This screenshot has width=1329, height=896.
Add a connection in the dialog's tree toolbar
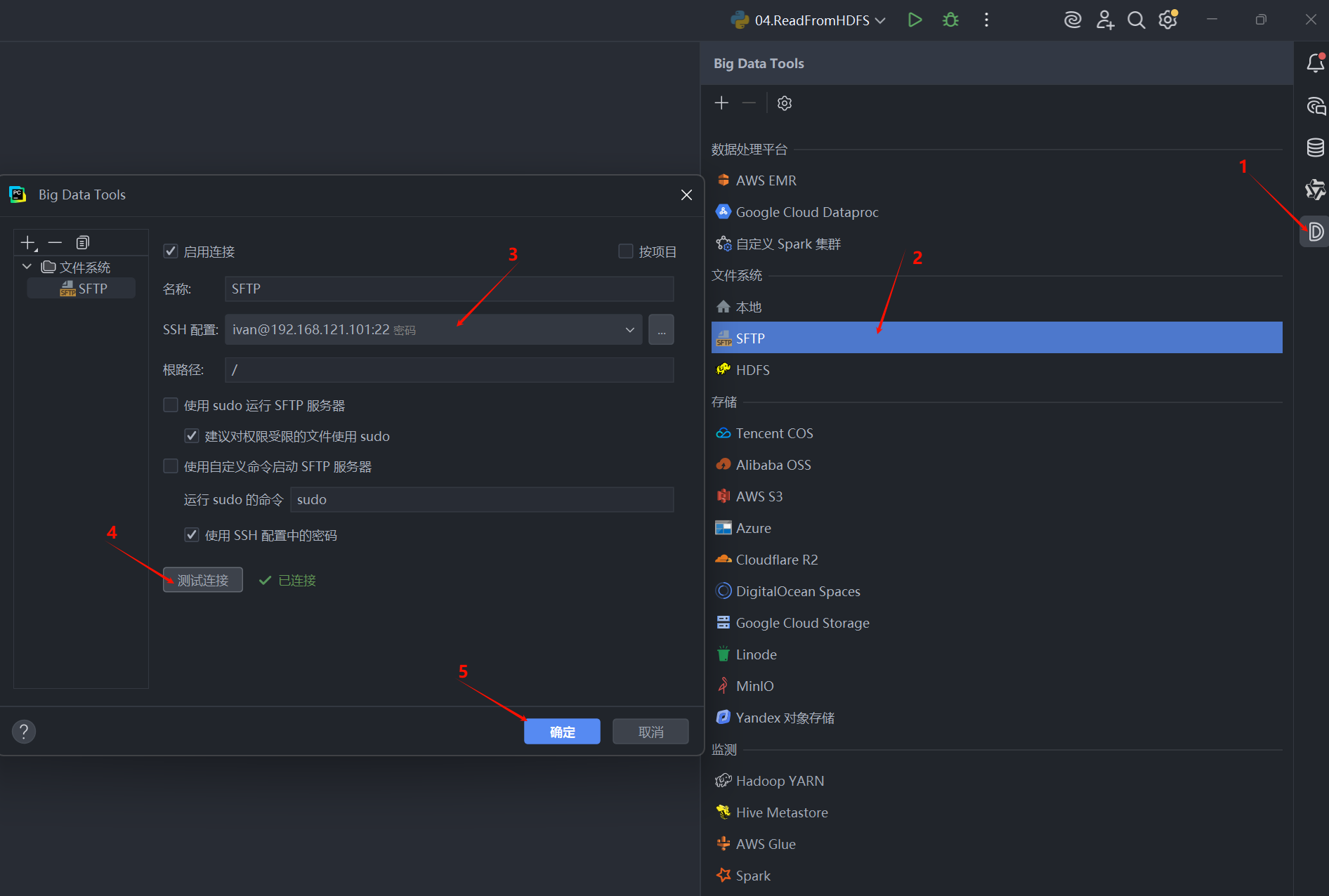click(28, 243)
